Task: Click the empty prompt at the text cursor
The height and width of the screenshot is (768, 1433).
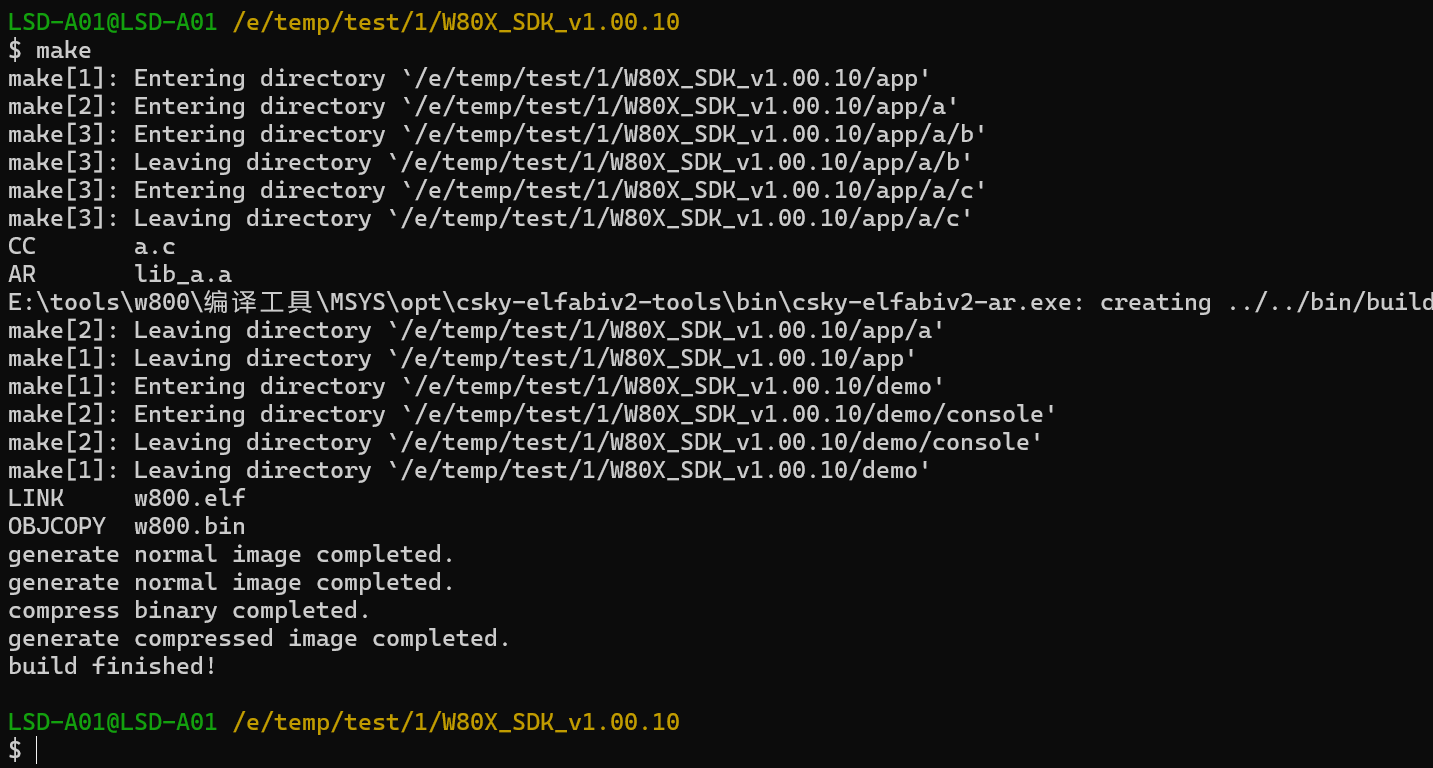Action: tap(37, 750)
